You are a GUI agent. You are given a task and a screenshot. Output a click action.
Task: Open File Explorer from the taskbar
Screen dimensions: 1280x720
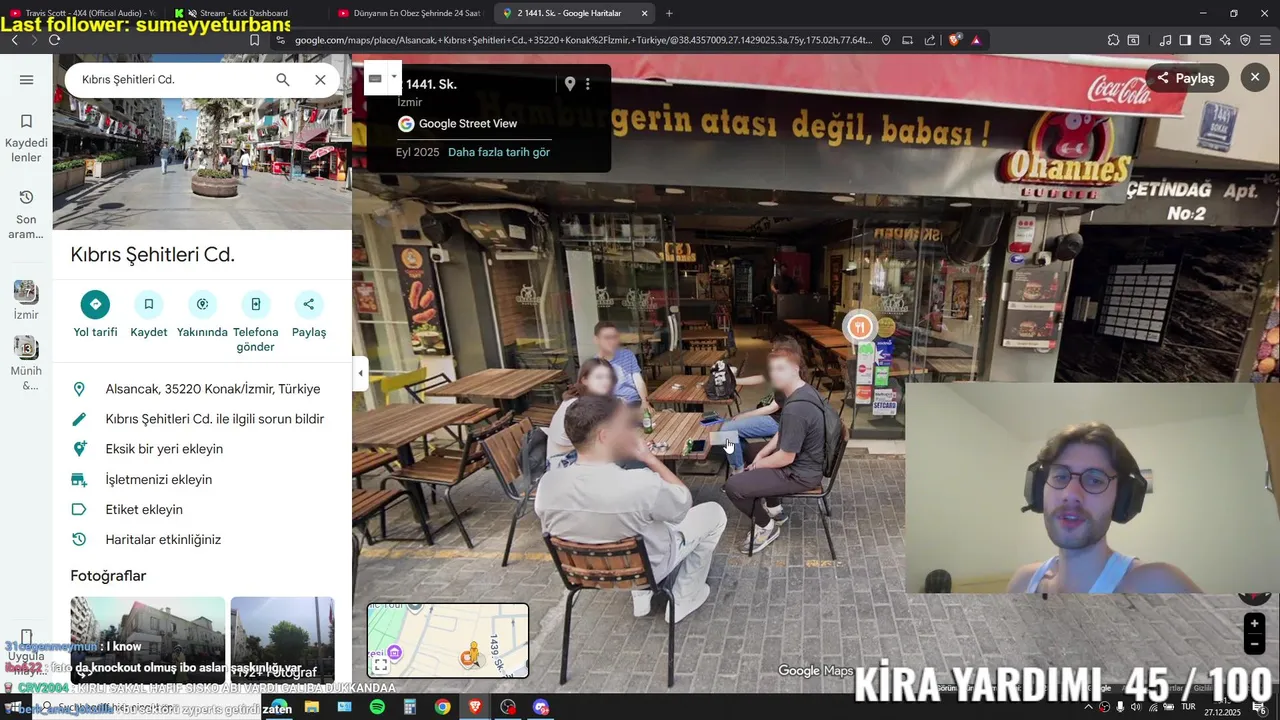311,707
